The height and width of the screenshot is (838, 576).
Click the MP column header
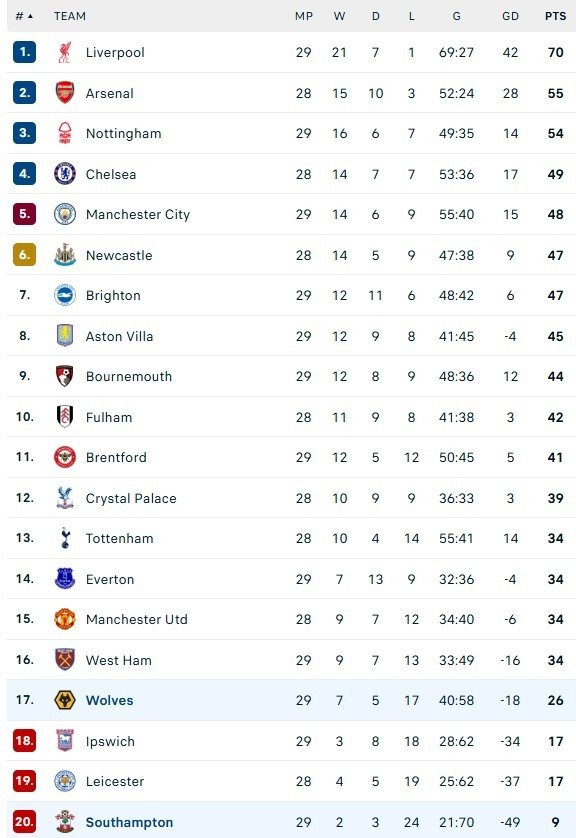tap(304, 16)
